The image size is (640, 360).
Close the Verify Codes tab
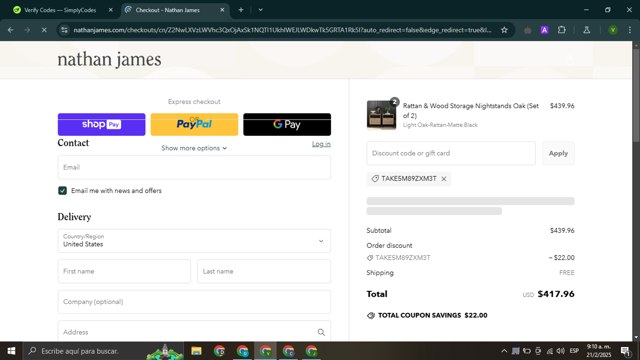pyautogui.click(x=111, y=10)
